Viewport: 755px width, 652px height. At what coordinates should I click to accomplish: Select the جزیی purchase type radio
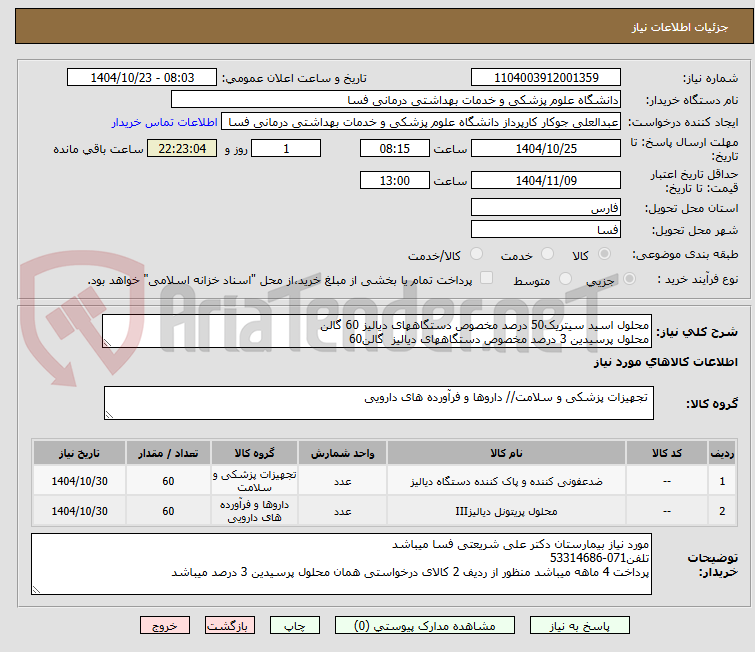point(629,278)
